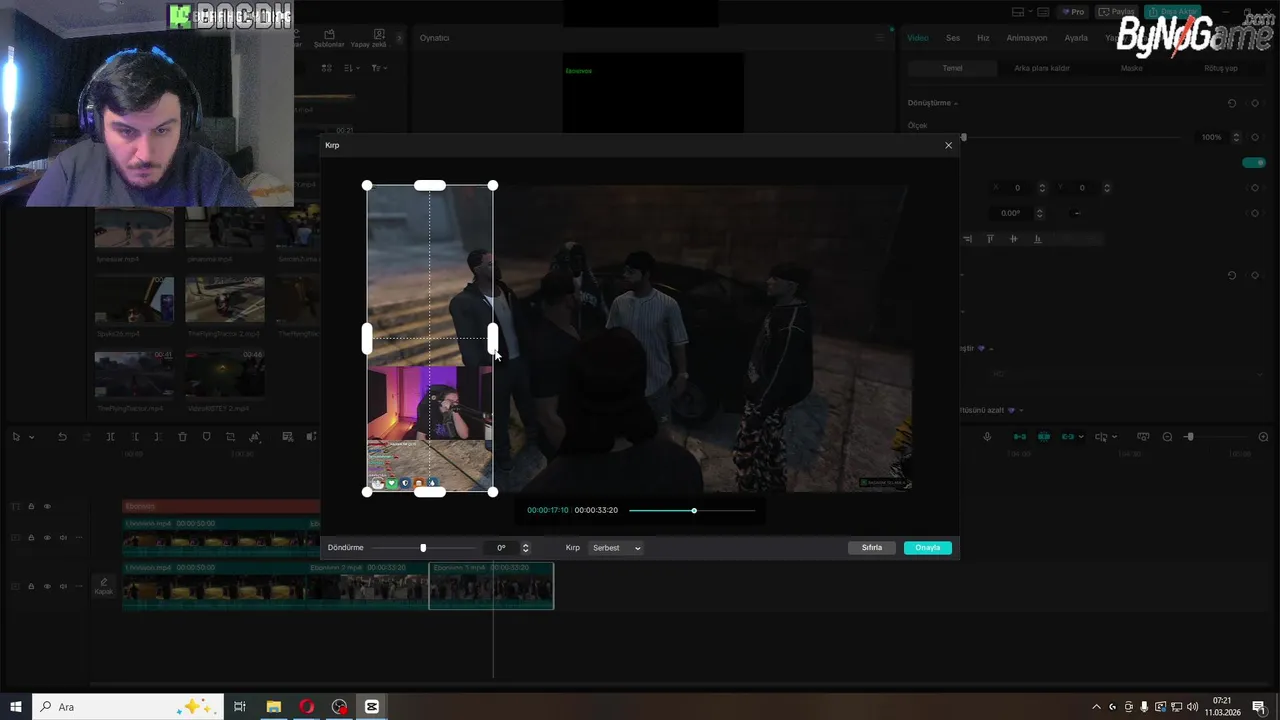
Task: Toggle the clip linkage icon
Action: tap(1068, 437)
